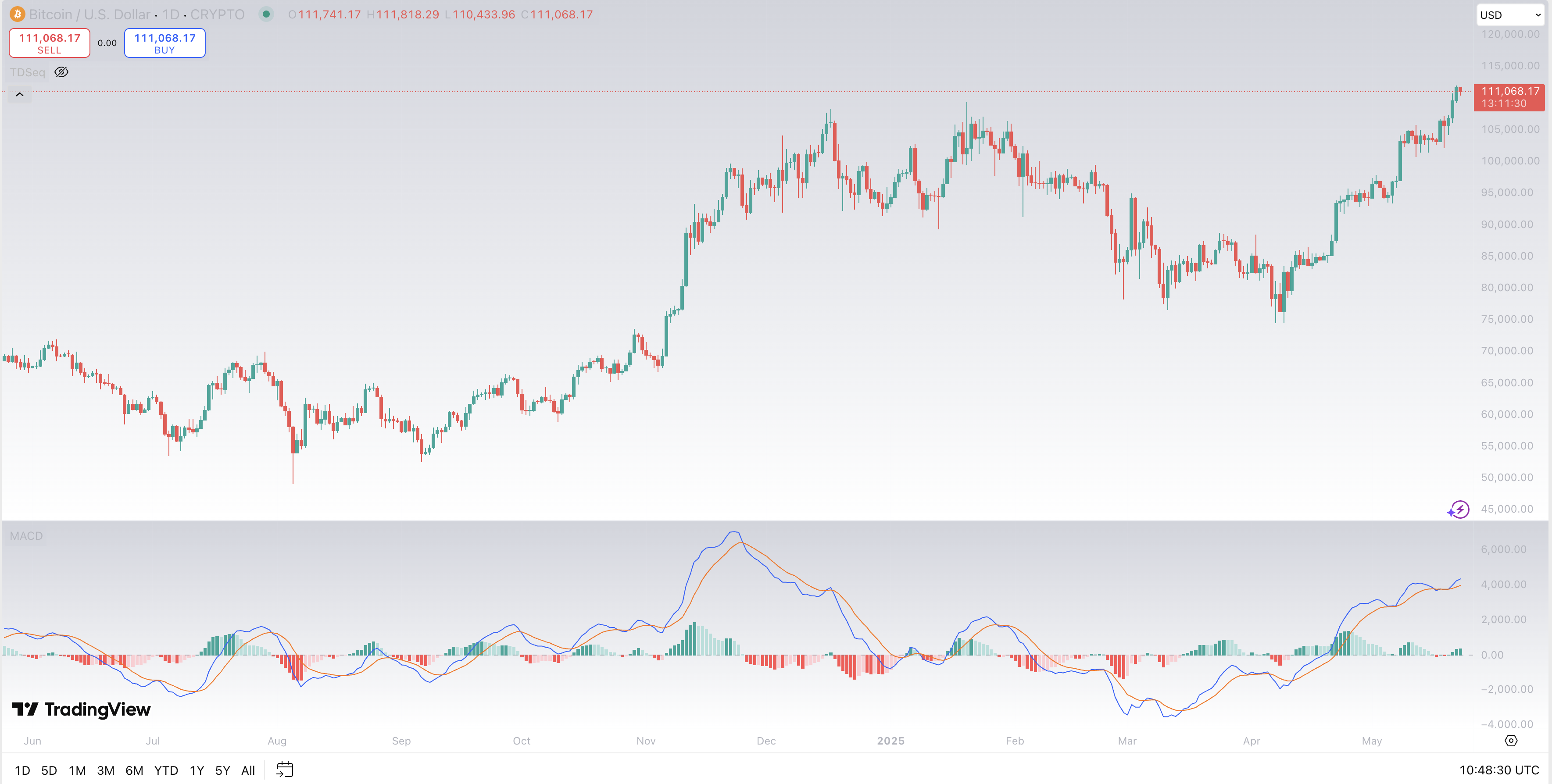Click the MACD indicator label
Image resolution: width=1552 pixels, height=784 pixels.
(26, 536)
